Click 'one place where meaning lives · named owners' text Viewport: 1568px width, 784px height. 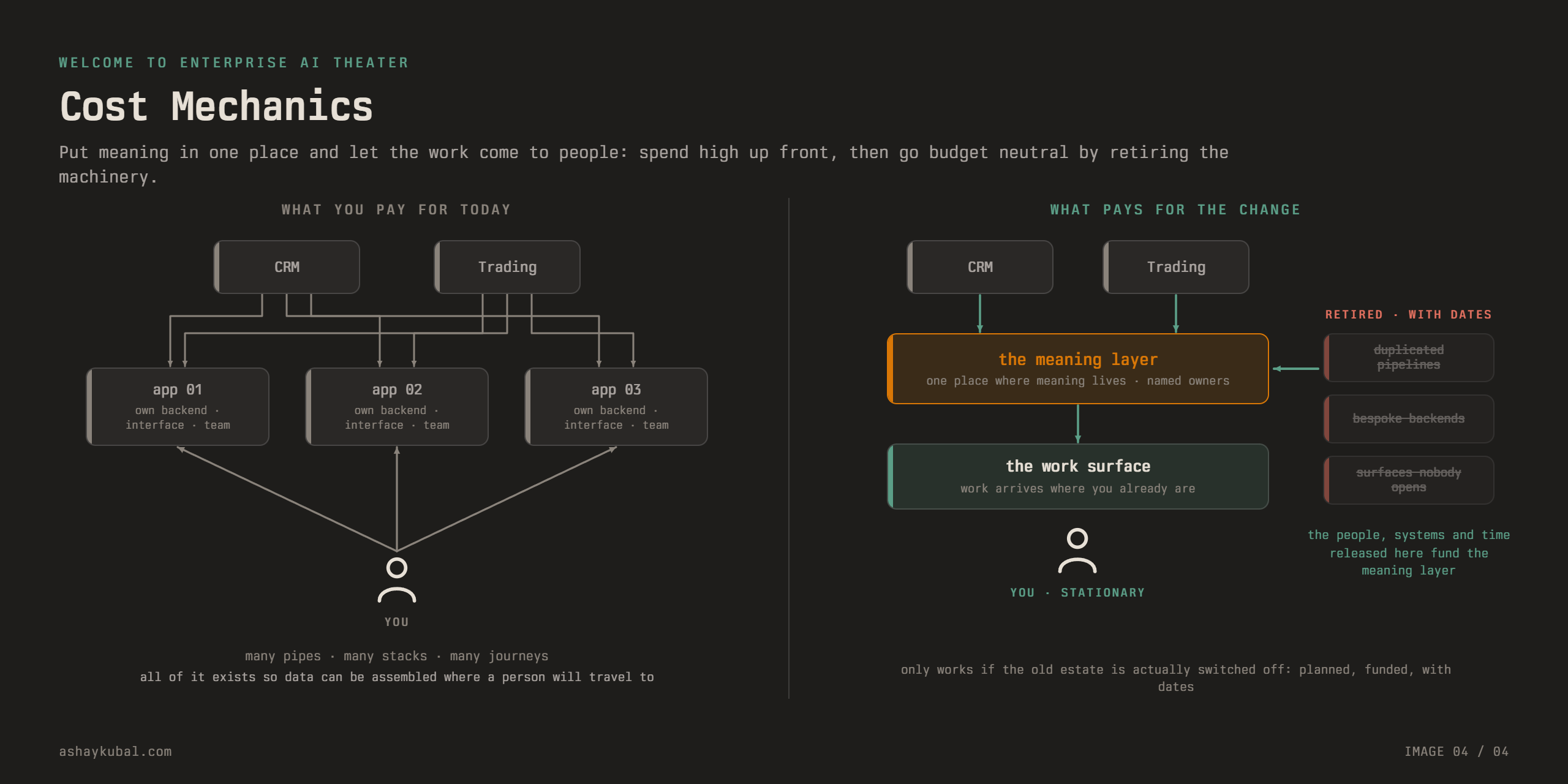[x=1078, y=381]
